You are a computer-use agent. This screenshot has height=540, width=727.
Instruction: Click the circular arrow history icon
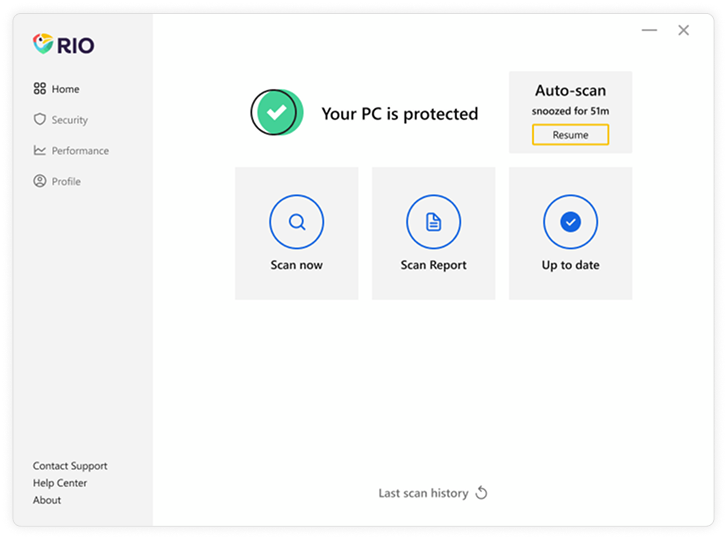click(481, 493)
